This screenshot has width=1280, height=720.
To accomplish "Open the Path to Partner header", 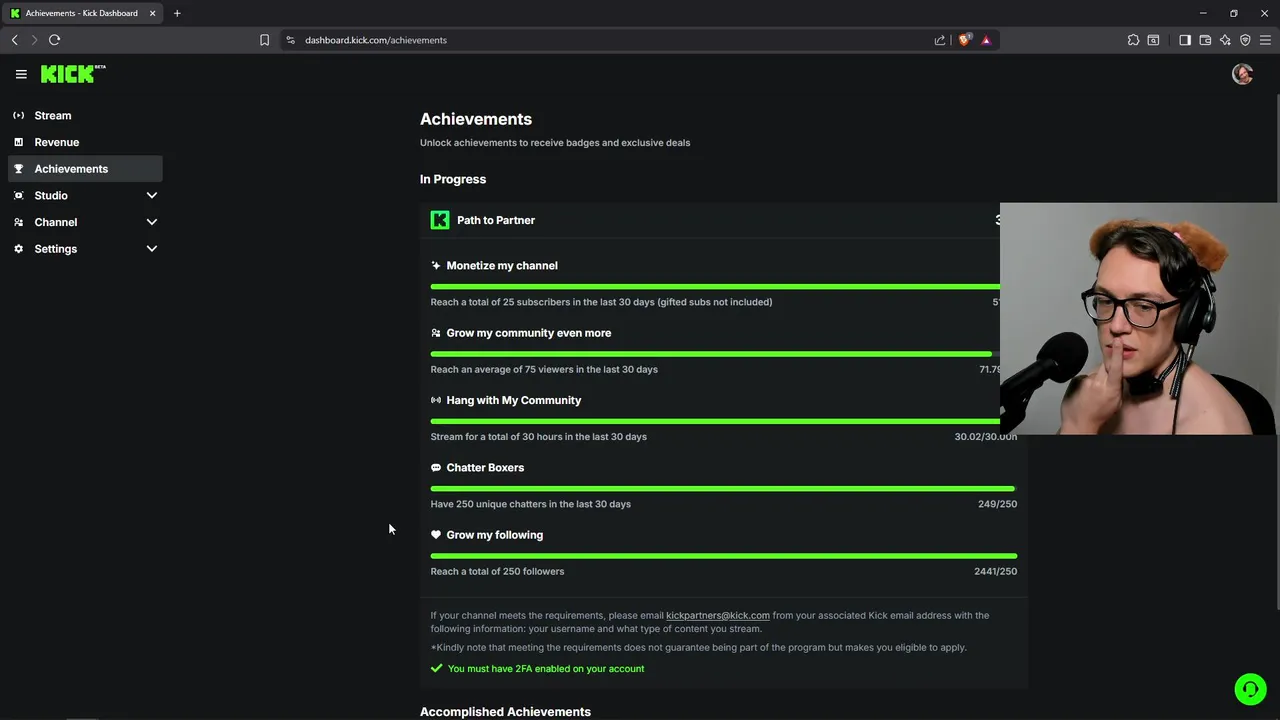I will [496, 220].
